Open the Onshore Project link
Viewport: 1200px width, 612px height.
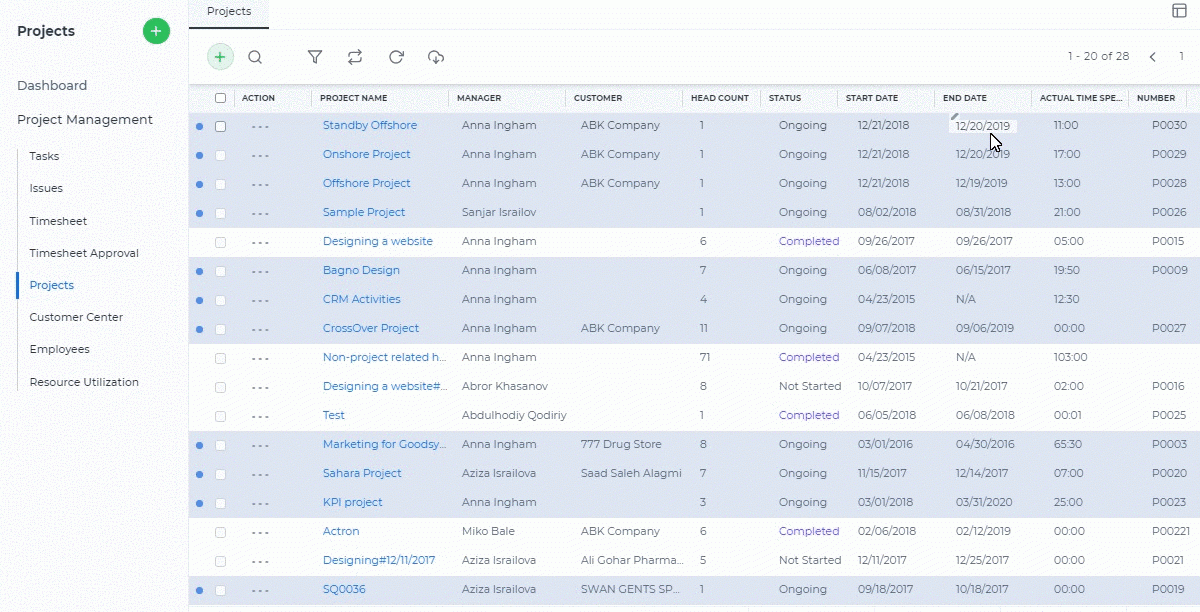pyautogui.click(x=367, y=154)
